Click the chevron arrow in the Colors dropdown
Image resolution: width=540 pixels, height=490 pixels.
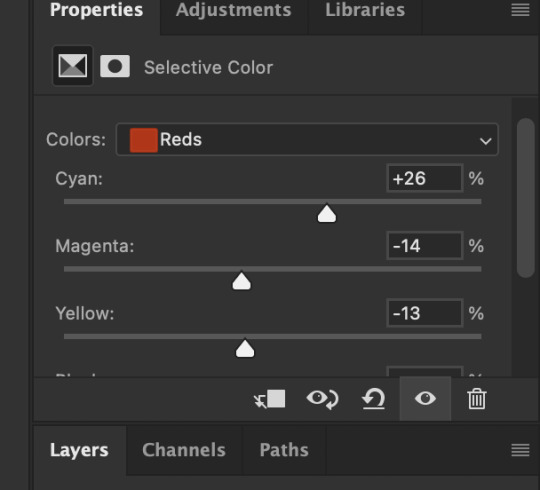tap(486, 141)
